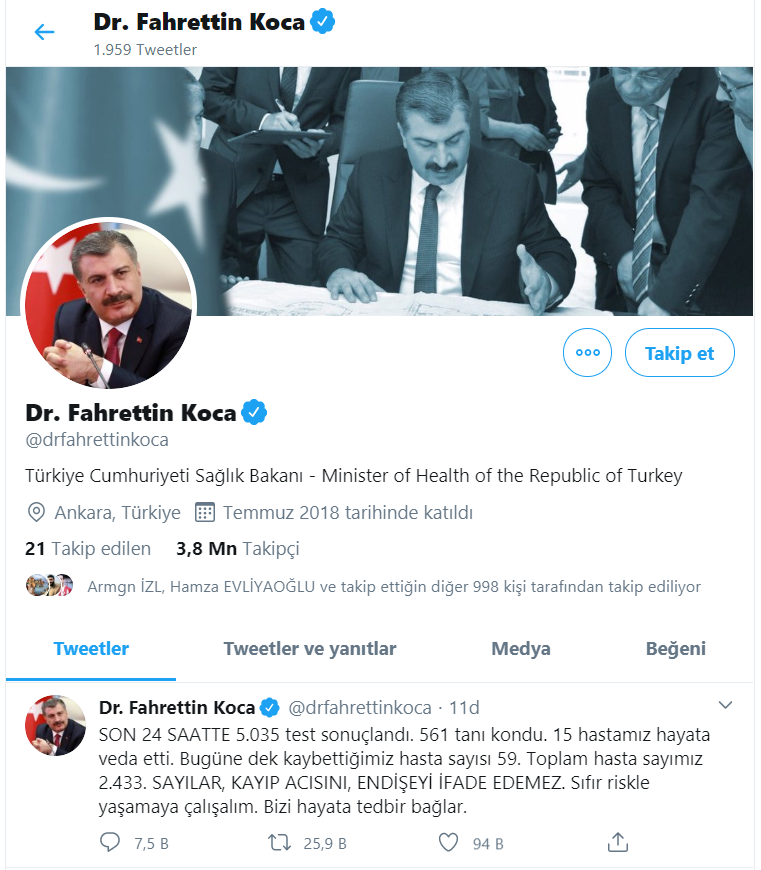Go back using the arrow icon
This screenshot has width=761, height=870.
44,32
